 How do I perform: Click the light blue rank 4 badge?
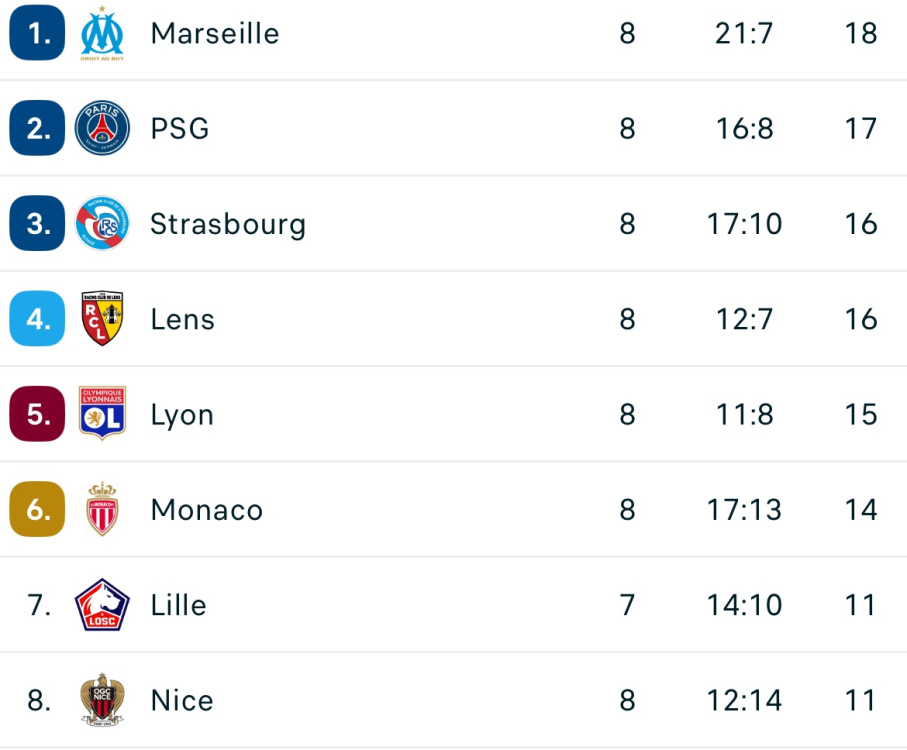click(37, 319)
